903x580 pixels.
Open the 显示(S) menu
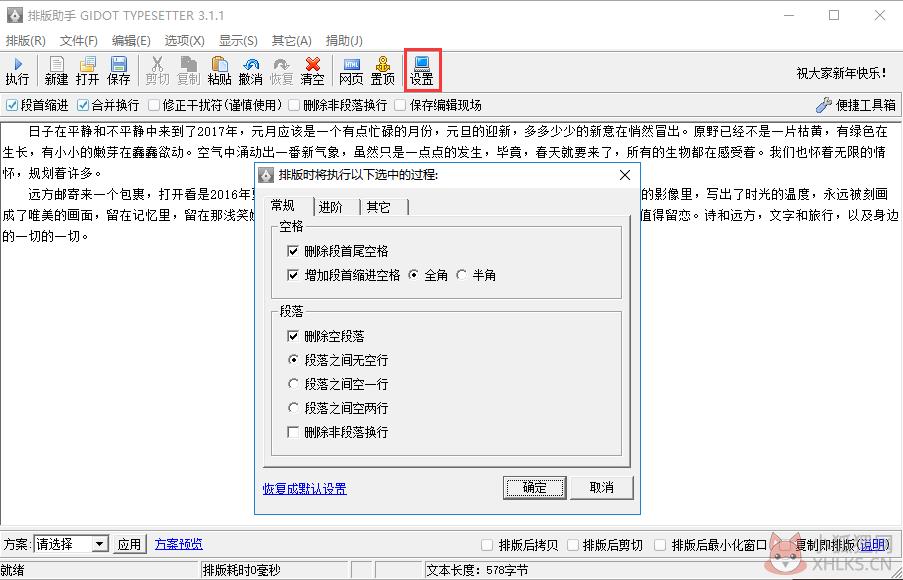238,41
